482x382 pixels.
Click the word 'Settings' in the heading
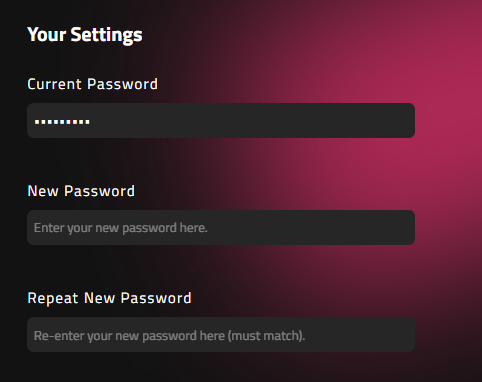[106, 35]
